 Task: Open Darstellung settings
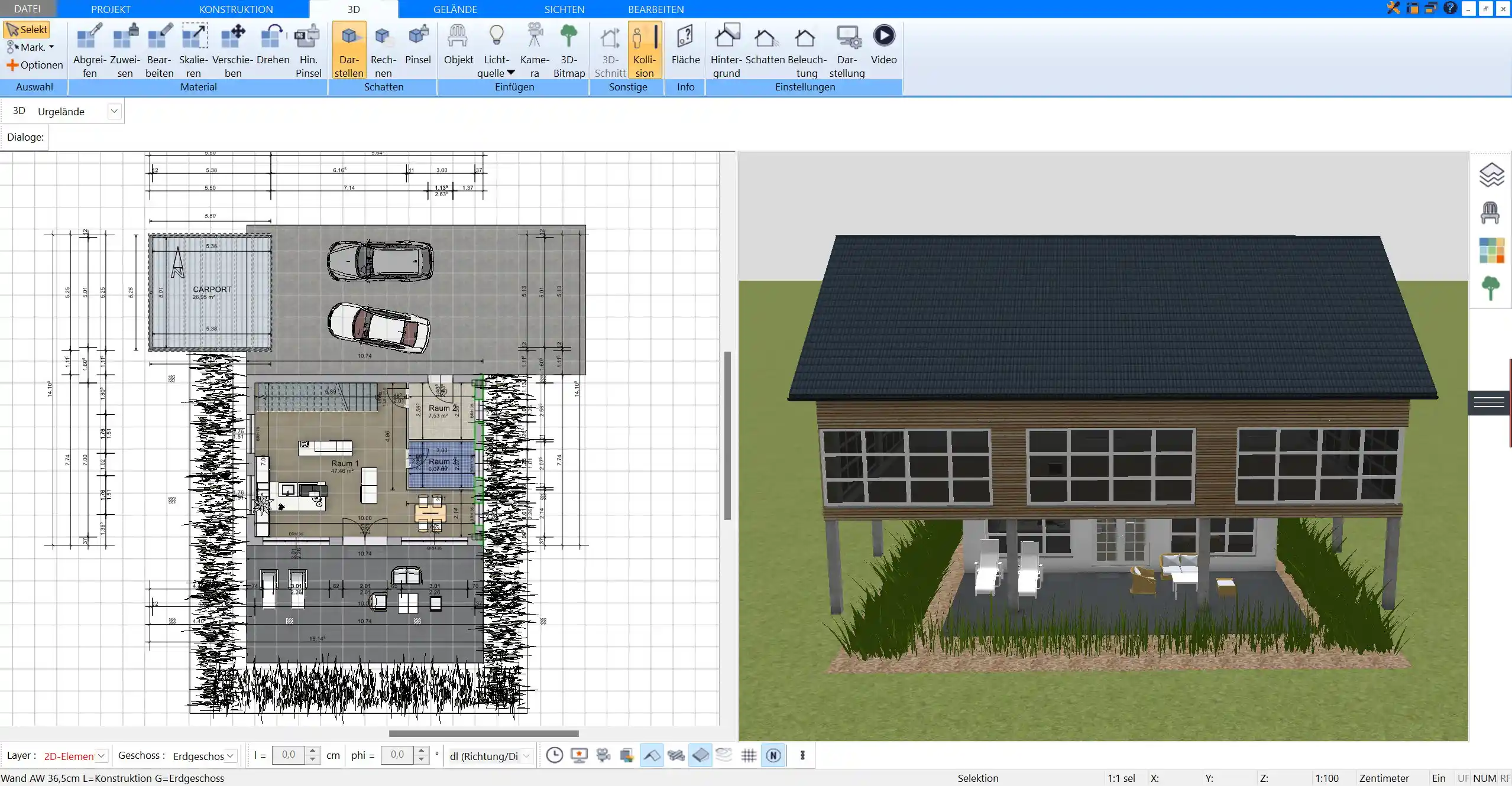coord(847,50)
